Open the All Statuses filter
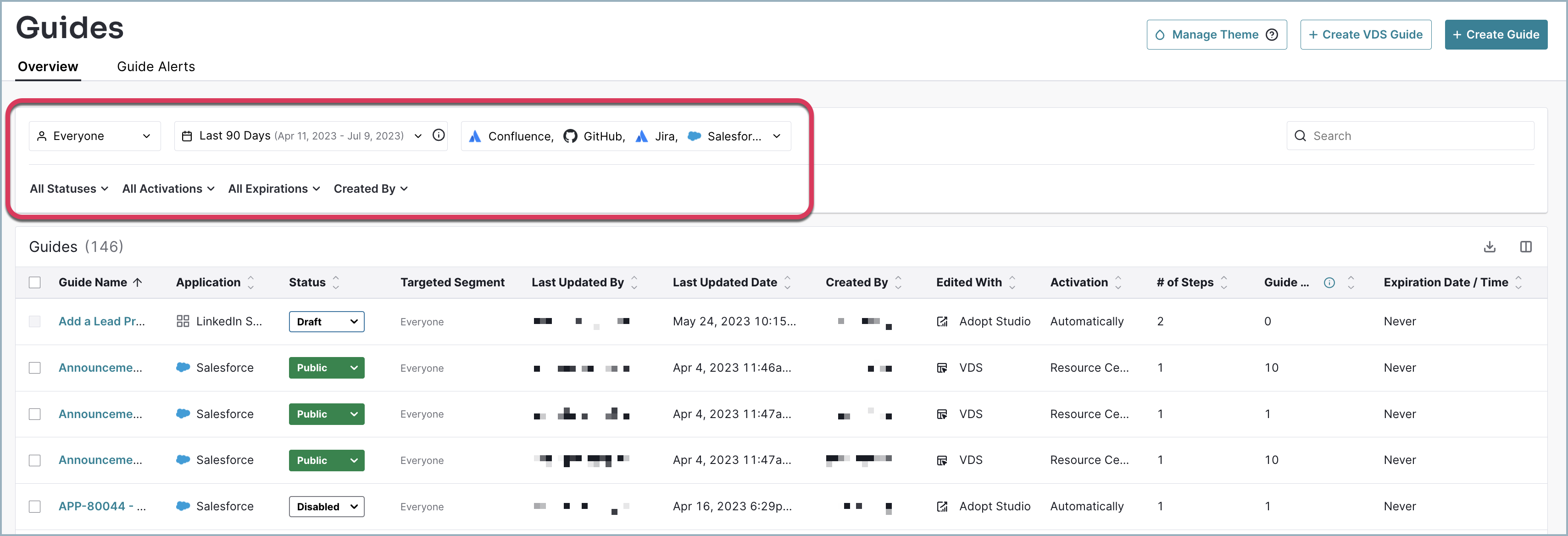1568x536 pixels. coord(69,189)
